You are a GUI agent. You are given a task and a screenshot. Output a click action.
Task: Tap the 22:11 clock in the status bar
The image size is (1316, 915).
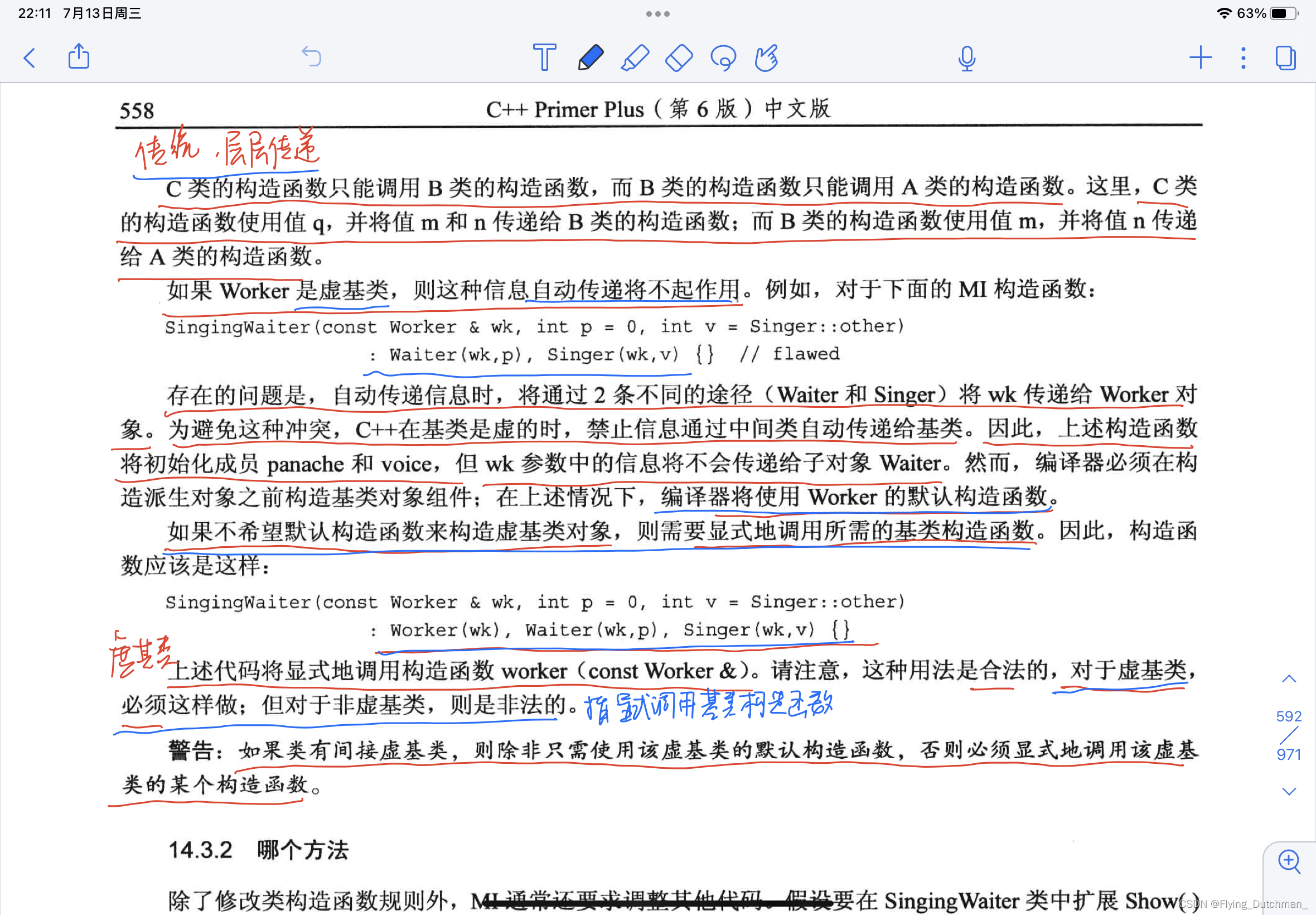(35, 13)
